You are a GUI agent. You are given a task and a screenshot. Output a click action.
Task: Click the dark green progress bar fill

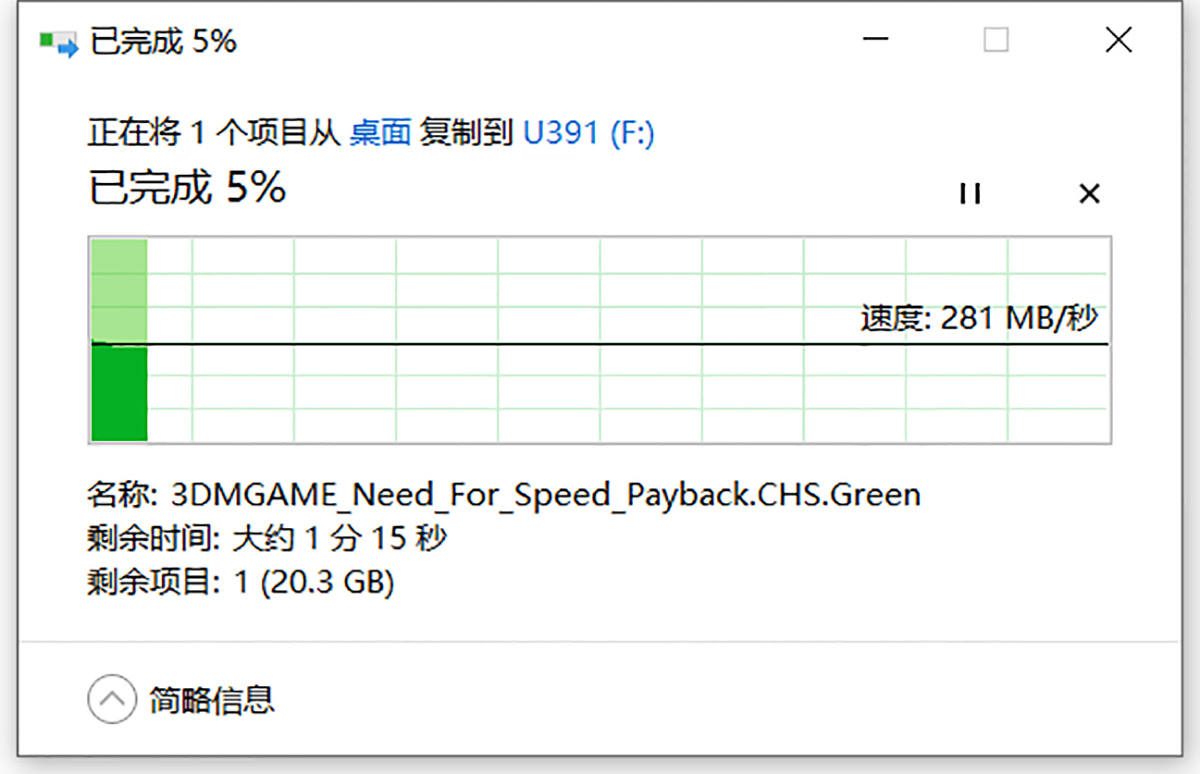pos(120,393)
